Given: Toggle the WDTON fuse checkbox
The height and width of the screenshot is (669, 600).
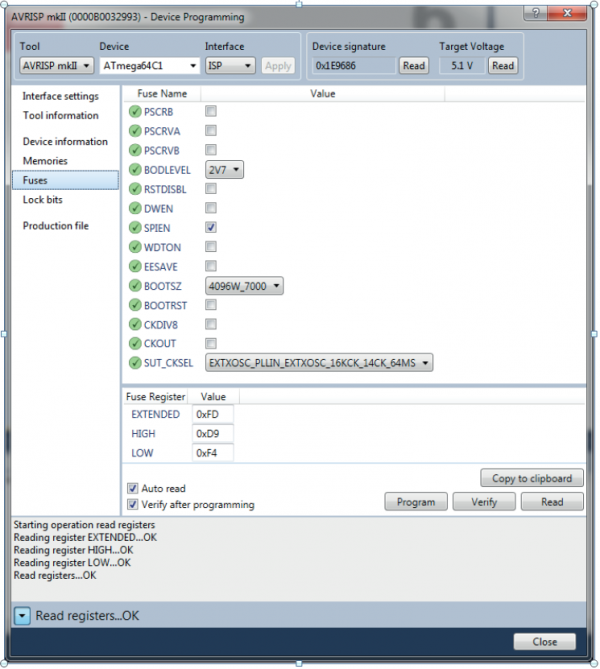Looking at the screenshot, I should coord(211,247).
